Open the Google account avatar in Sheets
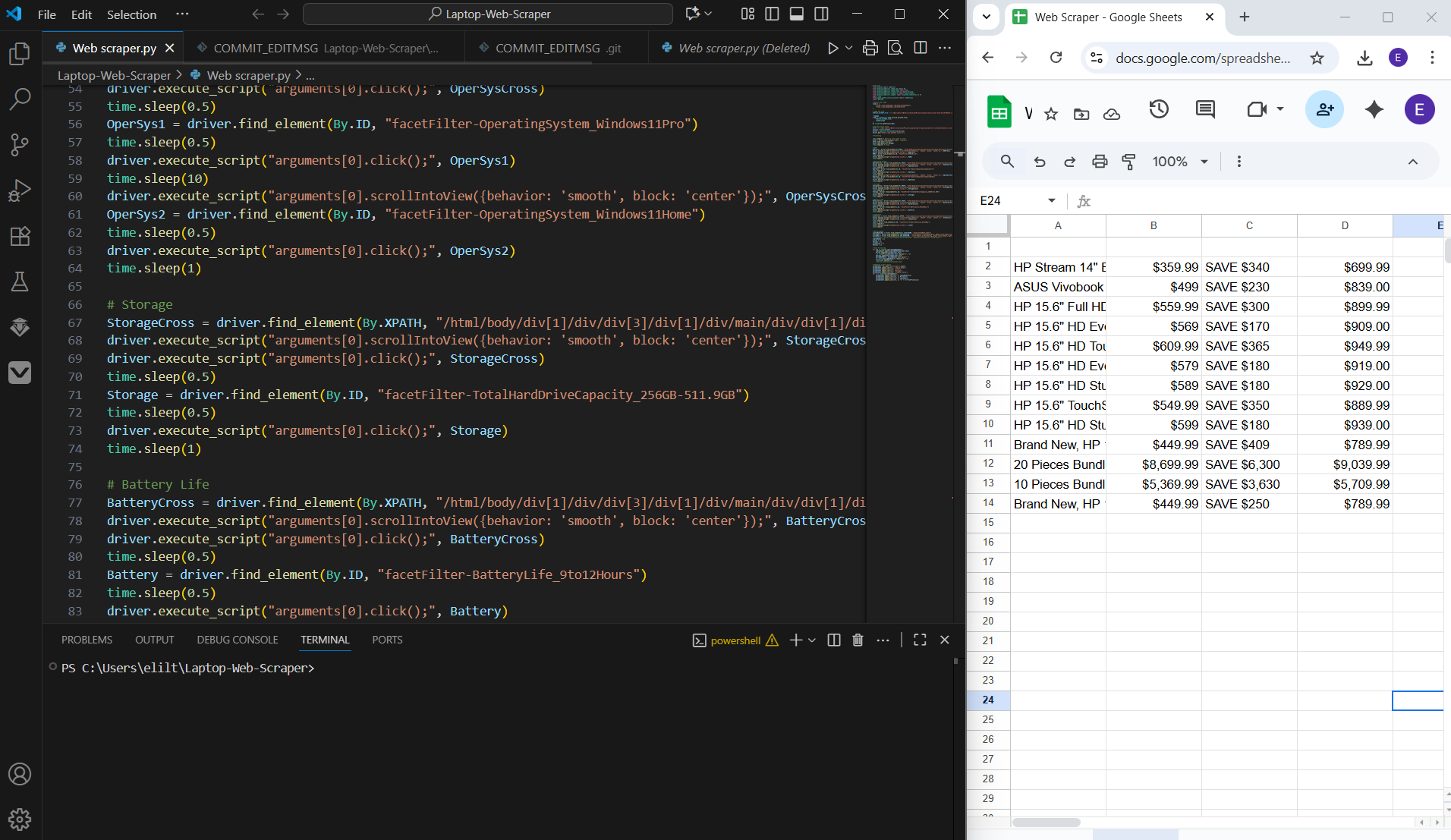The width and height of the screenshot is (1451, 840). click(x=1419, y=109)
